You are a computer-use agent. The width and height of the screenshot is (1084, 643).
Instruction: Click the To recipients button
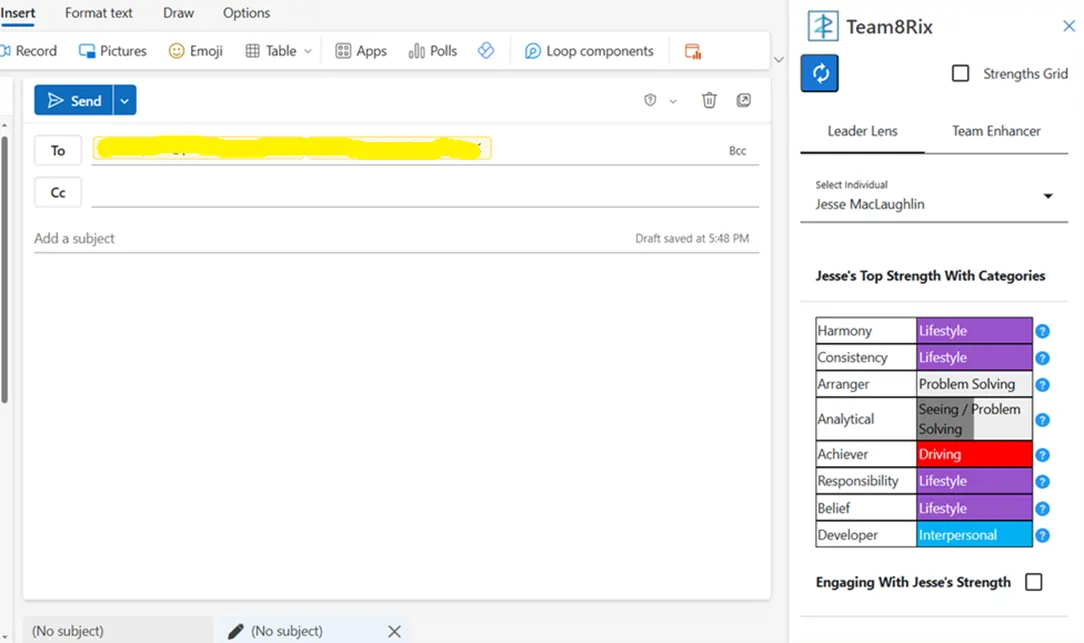(x=58, y=150)
